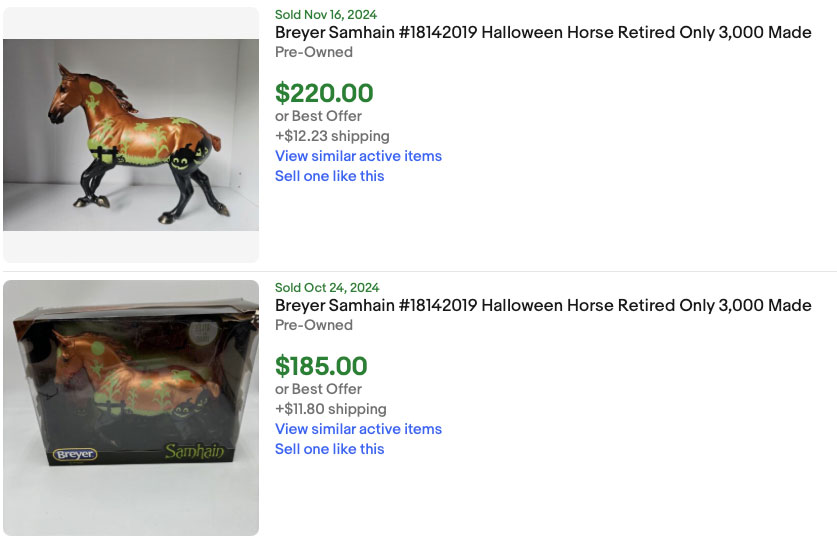The image size is (837, 540).
Task: Click "View similar active items" under the $220.00 listing
Action: (358, 156)
